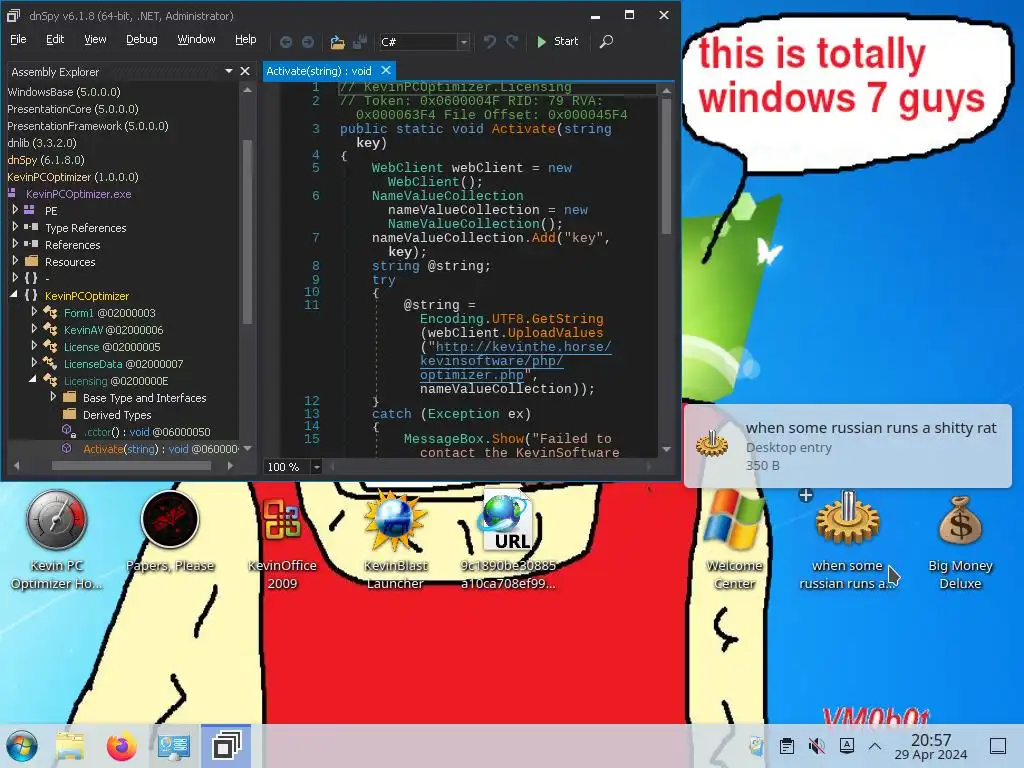The height and width of the screenshot is (768, 1024).
Task: Click the Assembly Explorer horizontal scrollbar thumb
Action: point(131,466)
